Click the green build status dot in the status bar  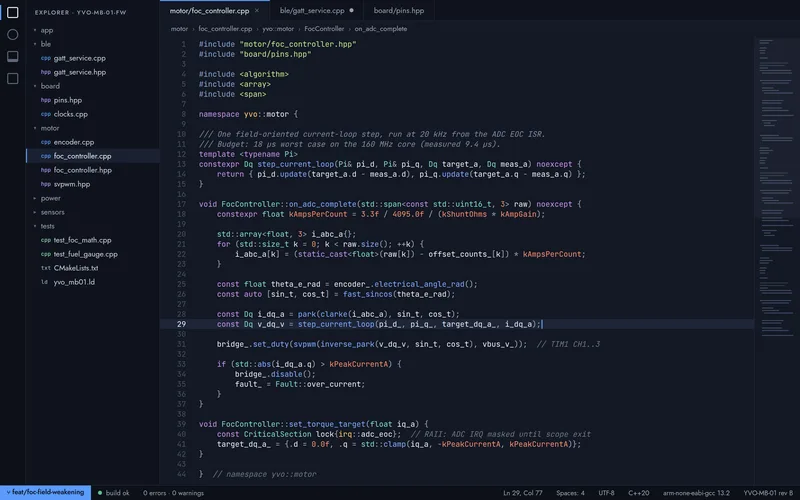tap(100, 493)
